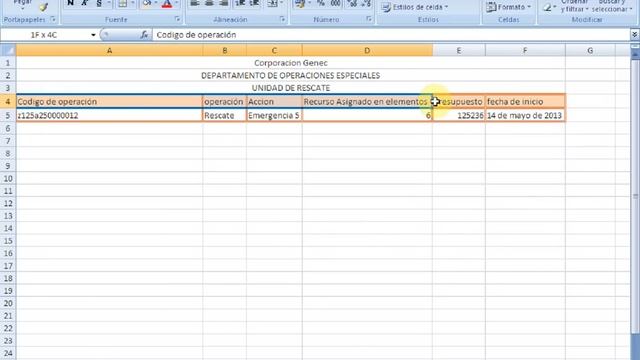Increase the cell indent
This screenshot has width=640, height=360.
[x=254, y=4]
